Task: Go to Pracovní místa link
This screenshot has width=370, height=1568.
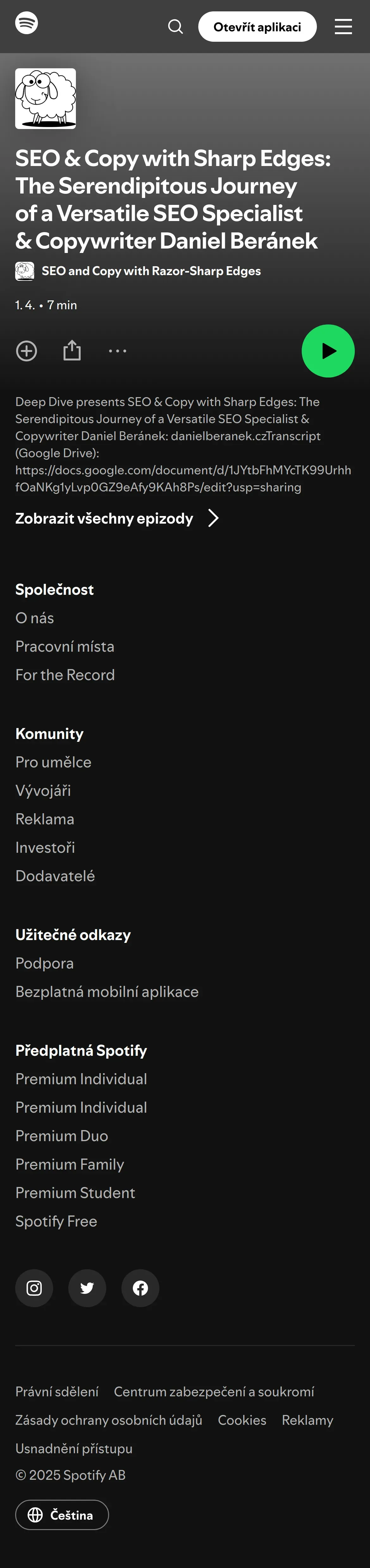Action: point(65,646)
